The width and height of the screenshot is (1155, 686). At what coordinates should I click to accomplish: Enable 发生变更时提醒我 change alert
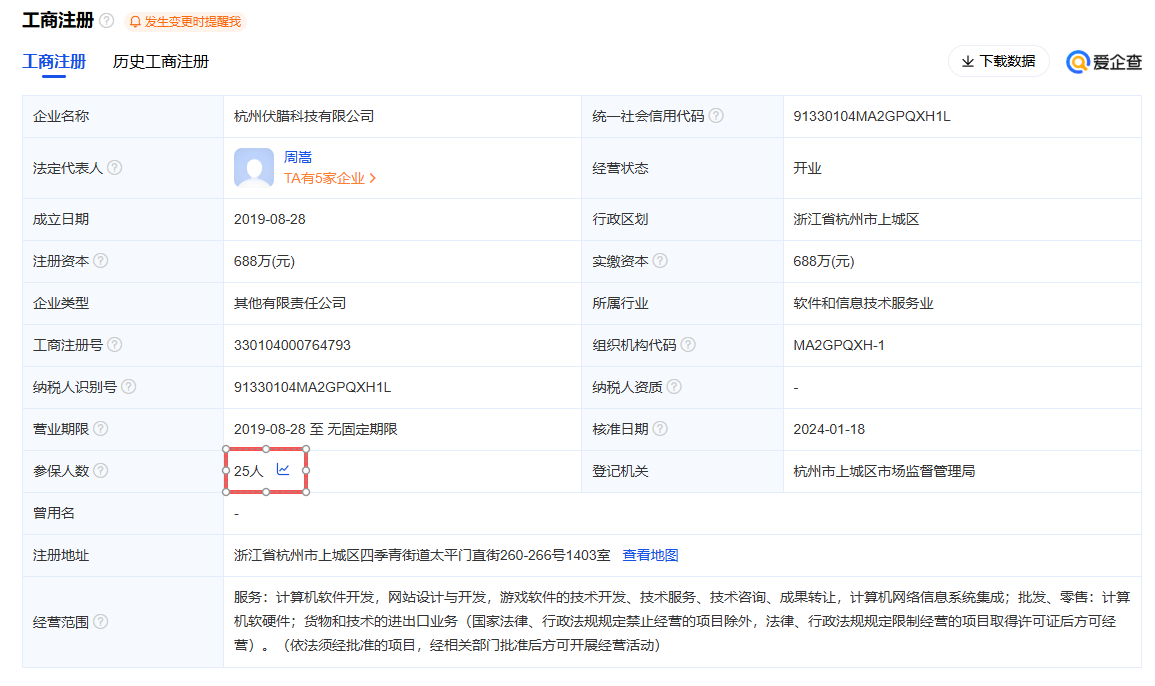185,22
